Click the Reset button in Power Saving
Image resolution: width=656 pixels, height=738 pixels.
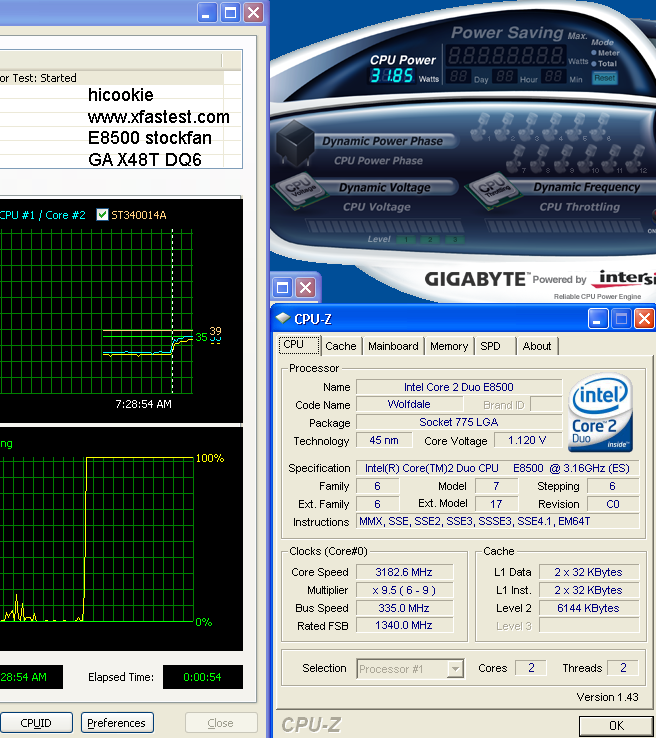[604, 78]
